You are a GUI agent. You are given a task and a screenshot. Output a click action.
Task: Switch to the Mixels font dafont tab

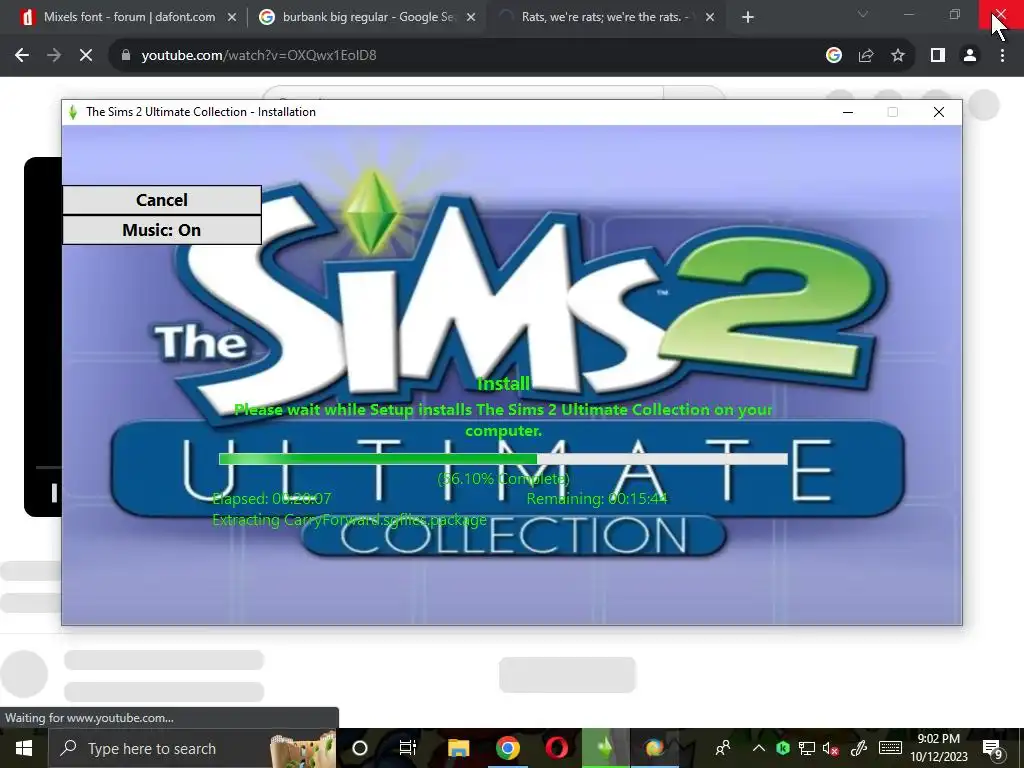(x=129, y=17)
